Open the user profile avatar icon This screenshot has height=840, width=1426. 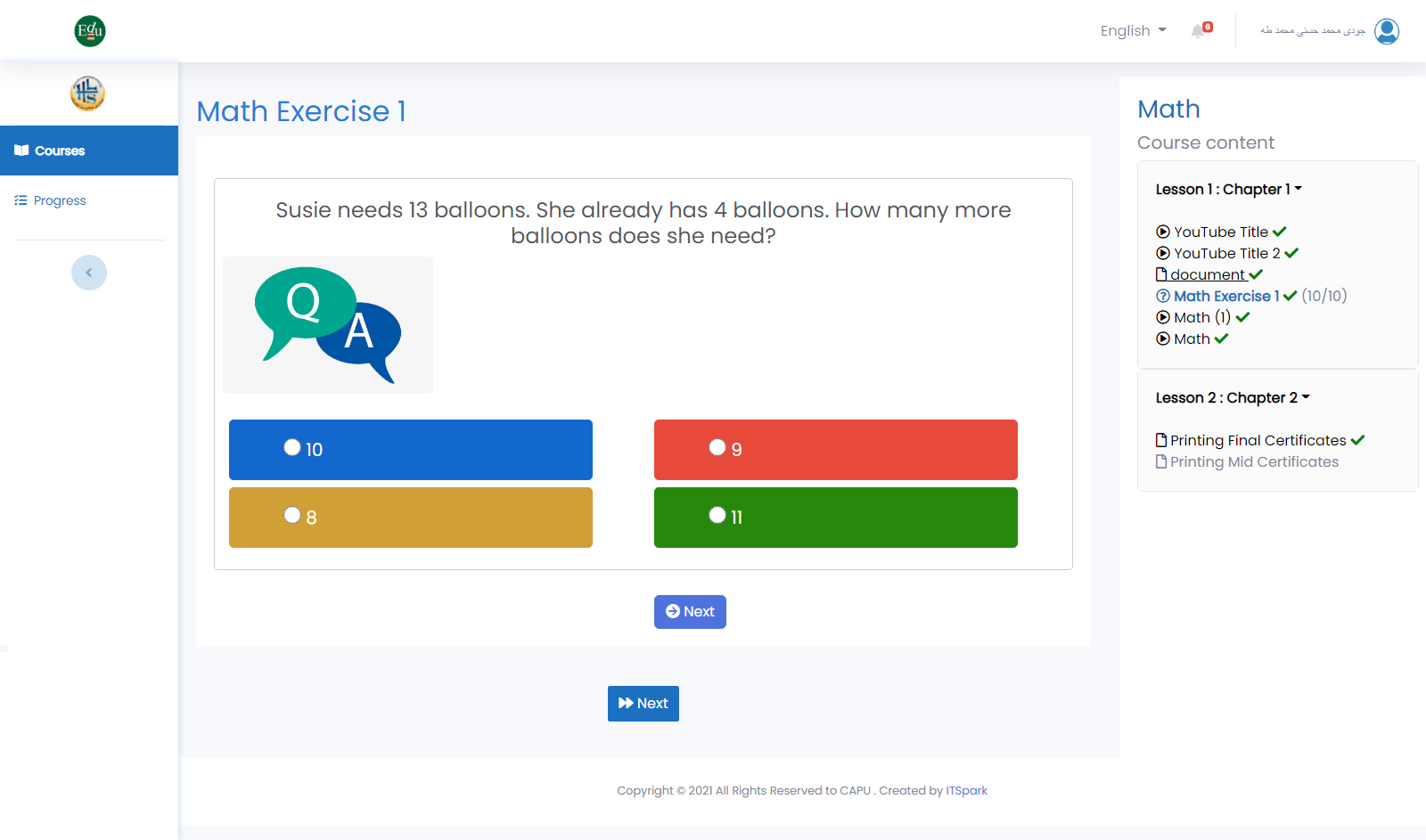pyautogui.click(x=1387, y=31)
